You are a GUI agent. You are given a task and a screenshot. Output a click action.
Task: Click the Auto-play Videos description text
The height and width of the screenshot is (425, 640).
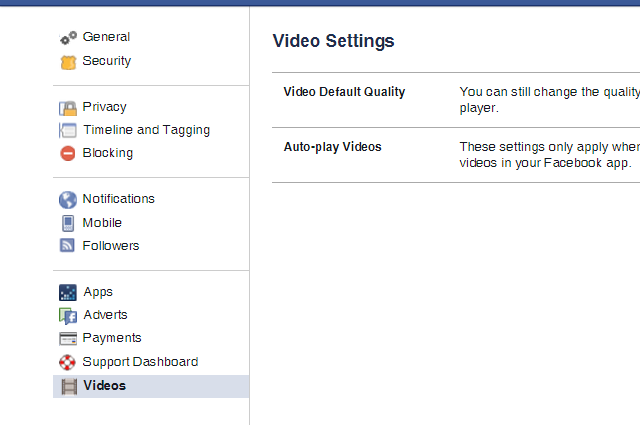coord(548,155)
